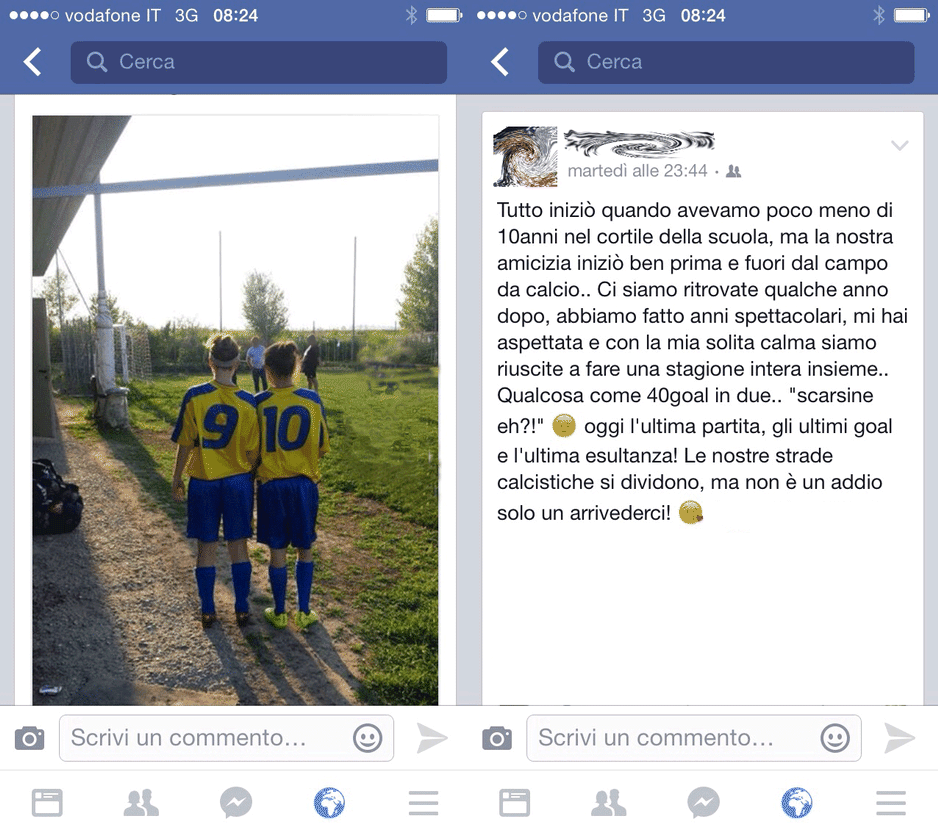
Task: Open camera icon beside right comment box
Action: coord(497,738)
